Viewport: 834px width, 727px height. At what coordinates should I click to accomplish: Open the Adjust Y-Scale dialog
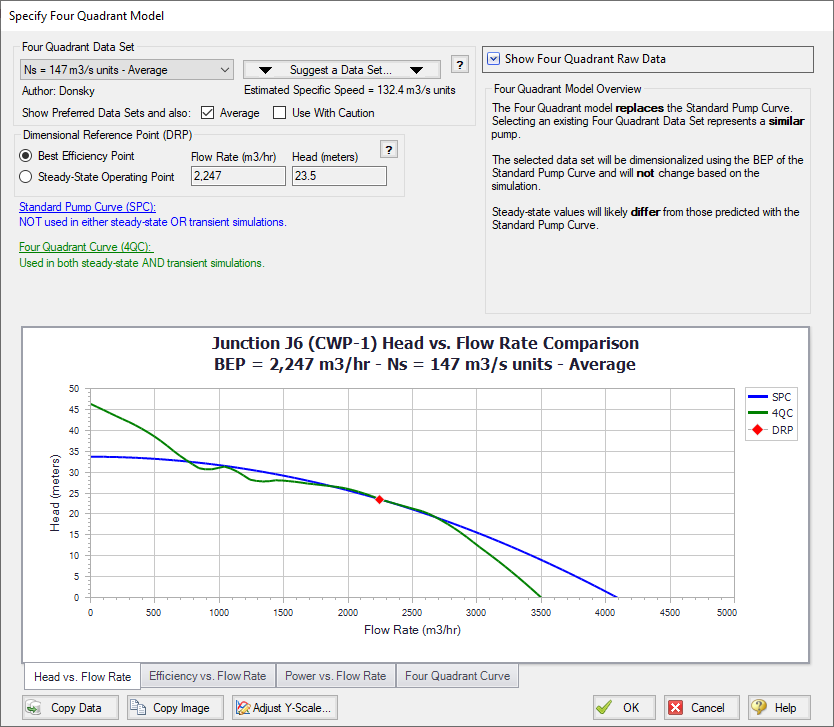tap(283, 708)
